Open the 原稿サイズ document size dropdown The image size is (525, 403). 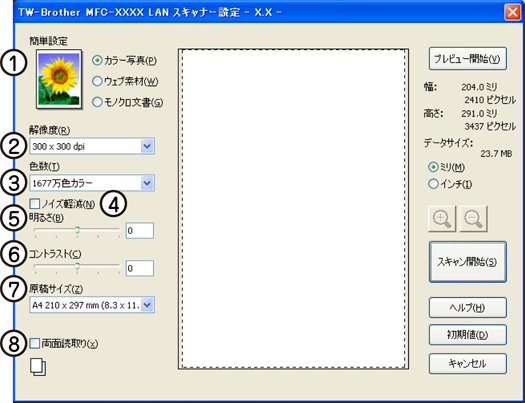[x=92, y=305]
